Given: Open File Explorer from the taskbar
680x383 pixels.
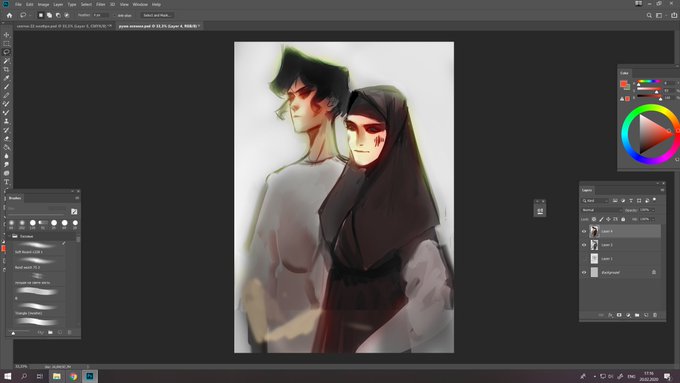Looking at the screenshot, I should coord(56,376).
